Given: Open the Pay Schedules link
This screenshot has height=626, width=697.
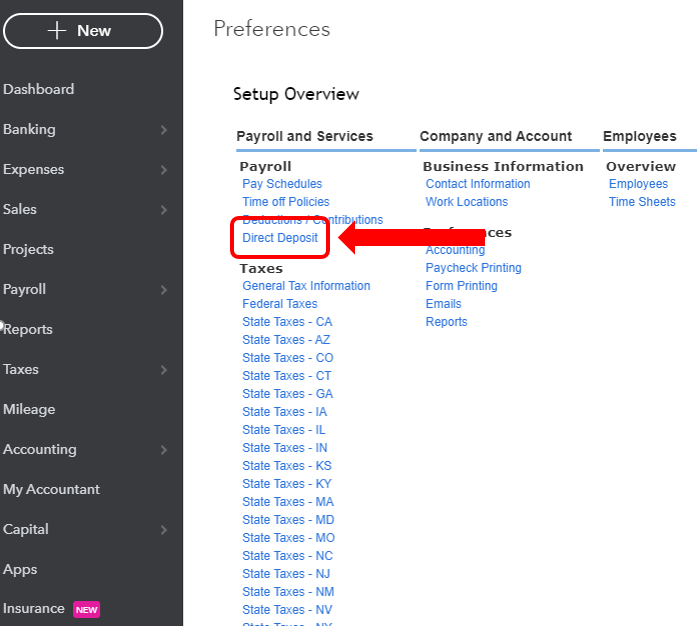Looking at the screenshot, I should click(282, 184).
